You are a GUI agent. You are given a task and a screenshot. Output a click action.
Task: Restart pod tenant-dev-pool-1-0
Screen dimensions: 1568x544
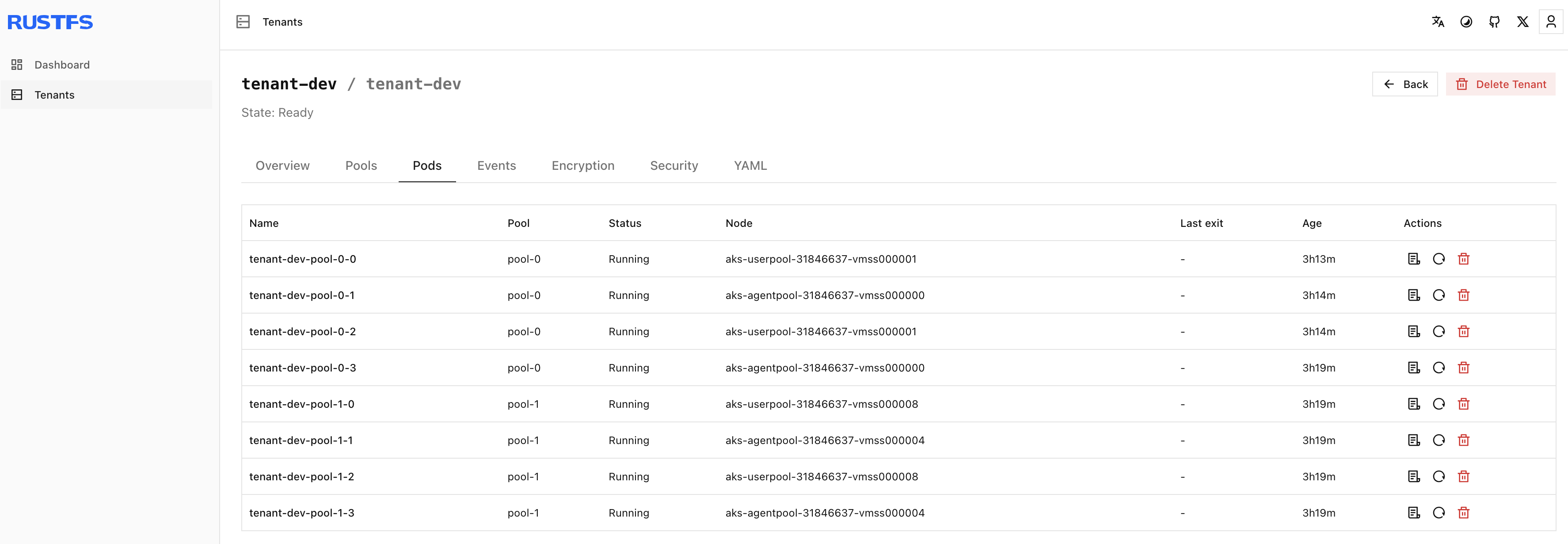coord(1439,404)
